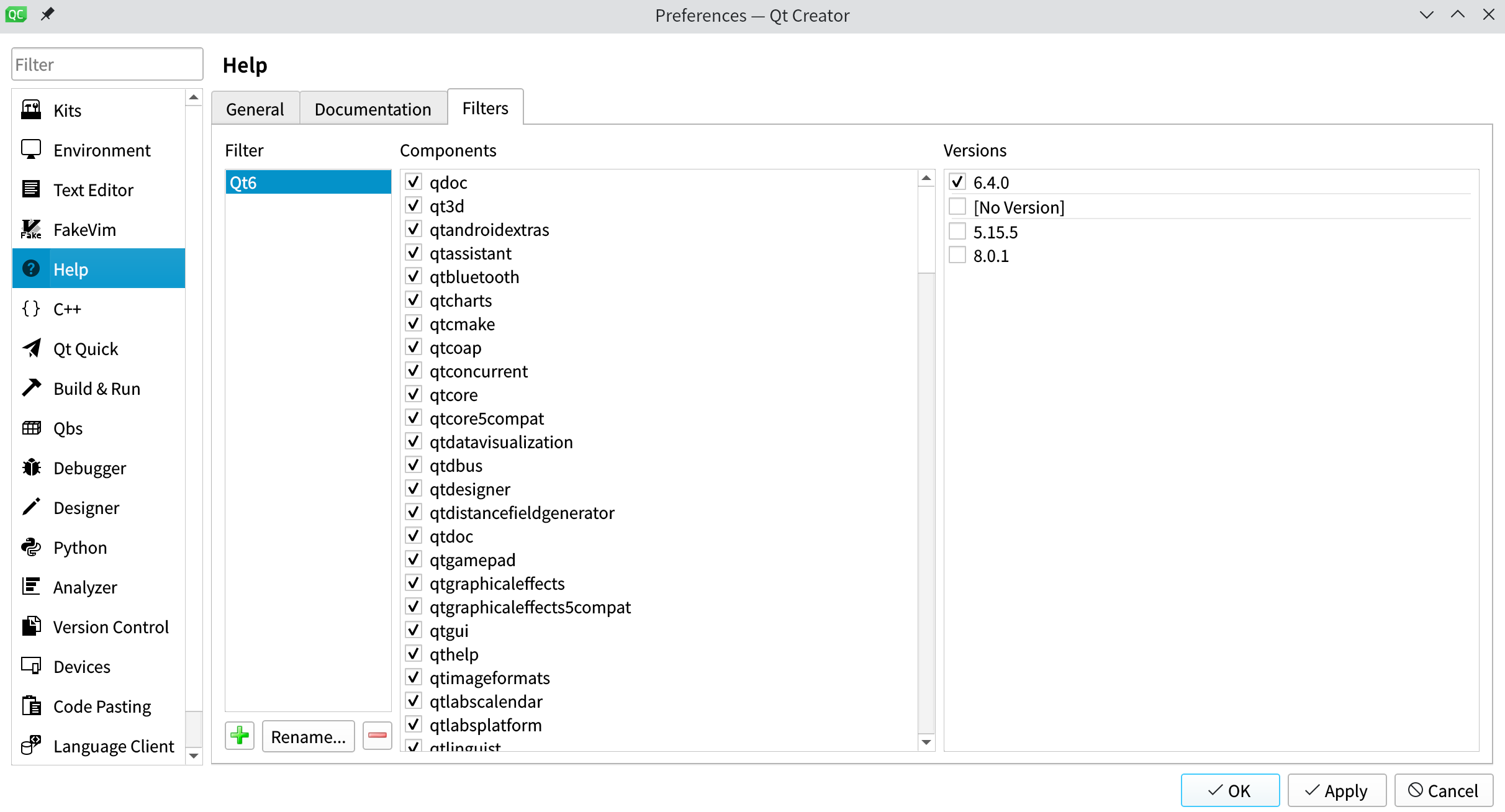Disable the qtcore component checkbox

[414, 394]
